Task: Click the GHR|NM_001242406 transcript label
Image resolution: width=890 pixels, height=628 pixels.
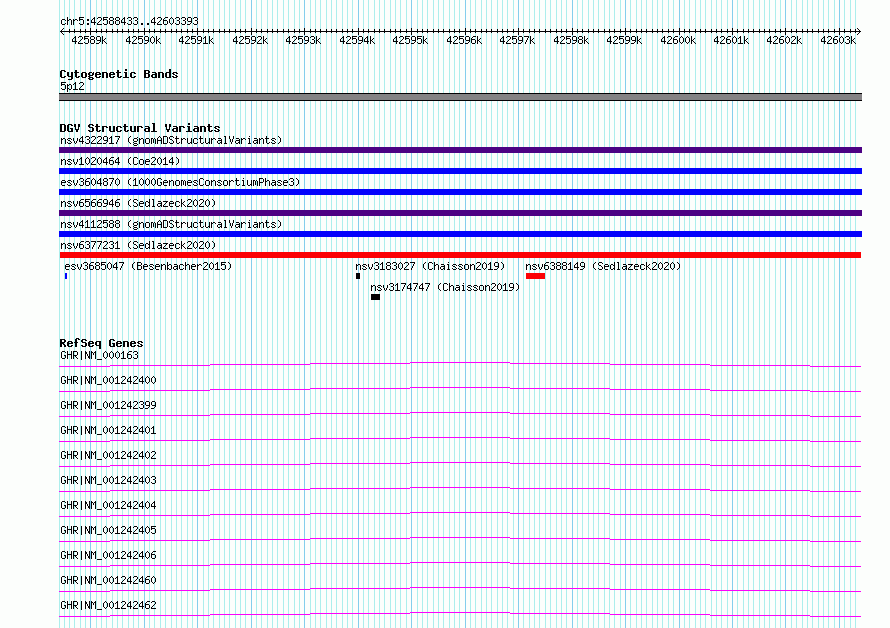Action: pos(108,555)
